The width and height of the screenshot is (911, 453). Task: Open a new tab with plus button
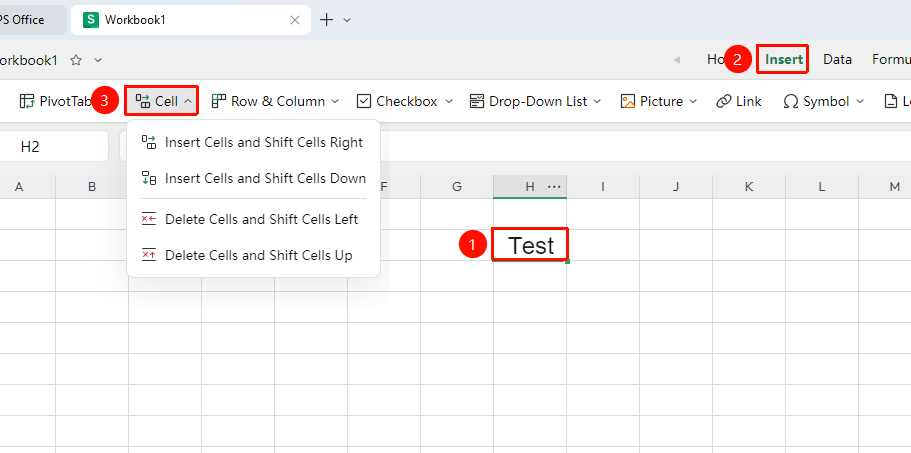pyautogui.click(x=327, y=20)
